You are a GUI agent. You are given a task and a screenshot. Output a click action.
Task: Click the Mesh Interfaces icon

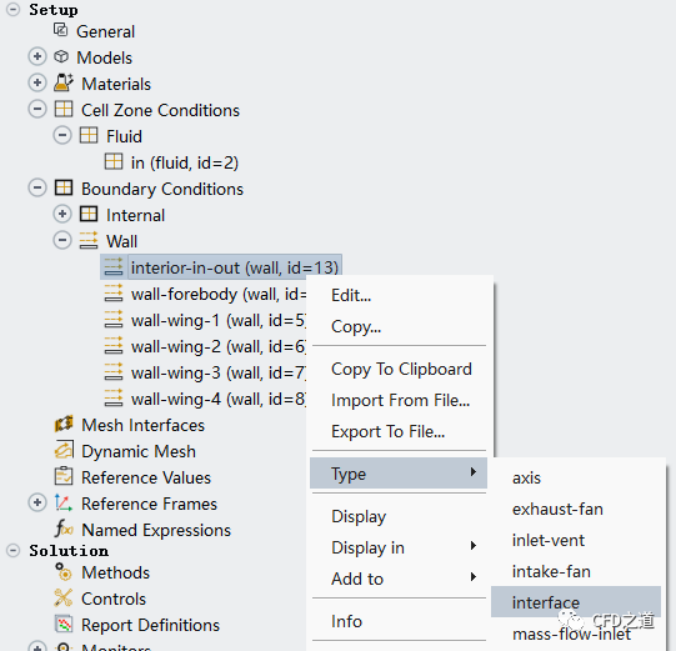[64, 425]
